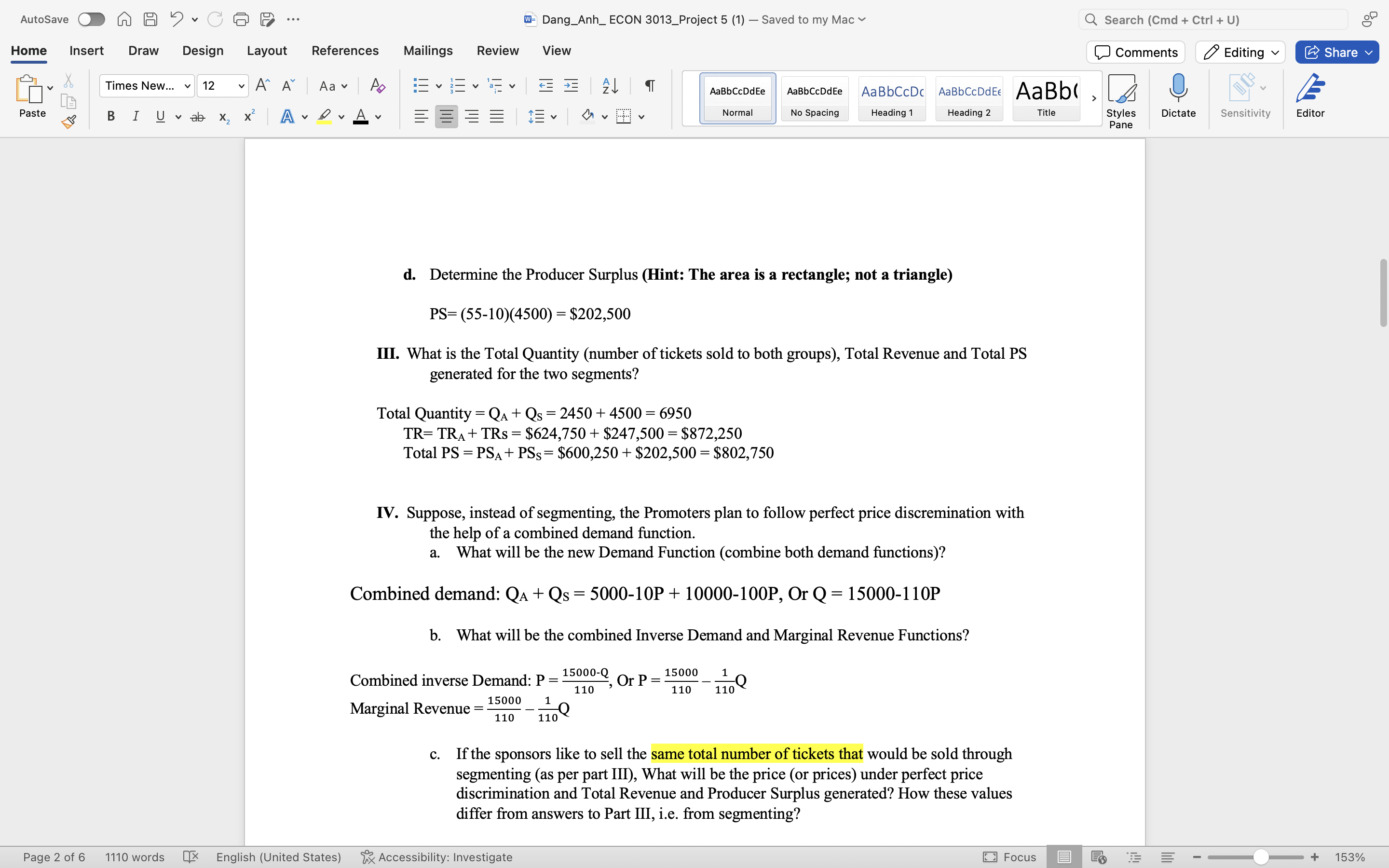Screen dimensions: 1389x868
Task: Switch to the References tab
Action: pyautogui.click(x=345, y=51)
